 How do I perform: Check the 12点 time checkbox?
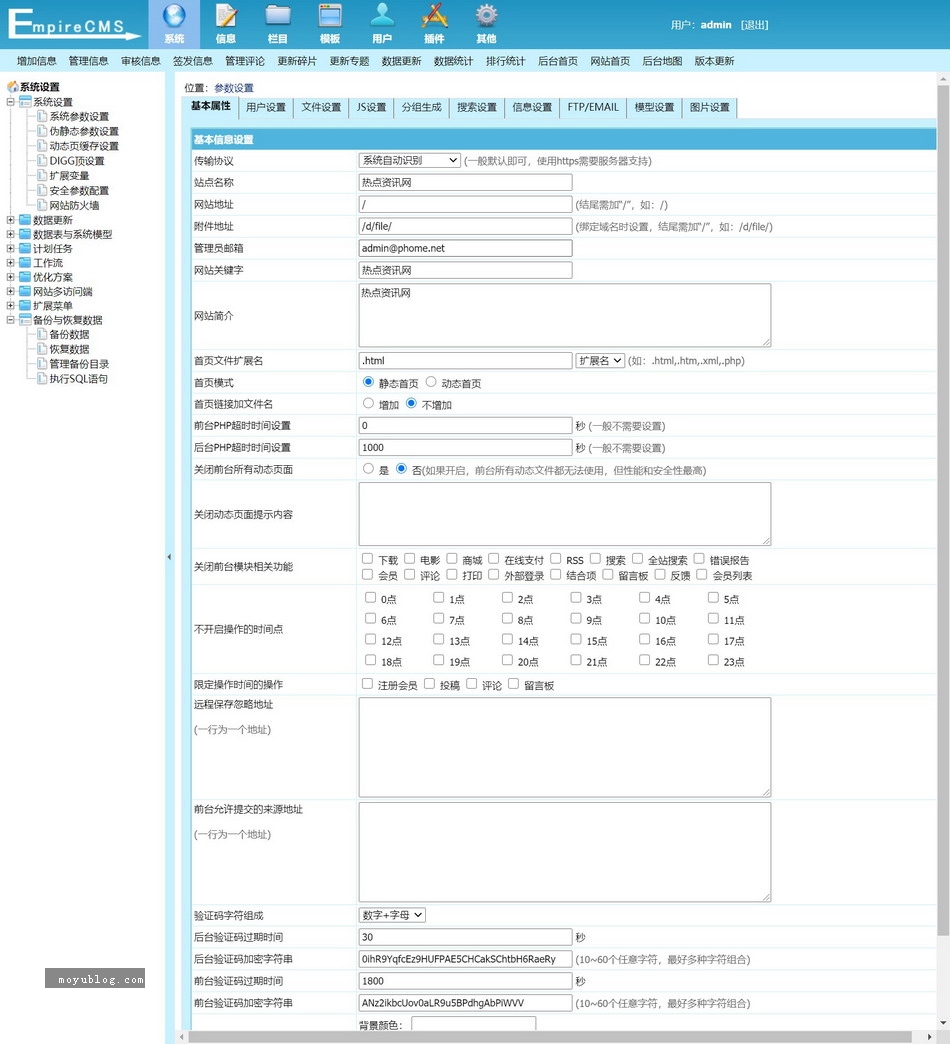pos(371,639)
